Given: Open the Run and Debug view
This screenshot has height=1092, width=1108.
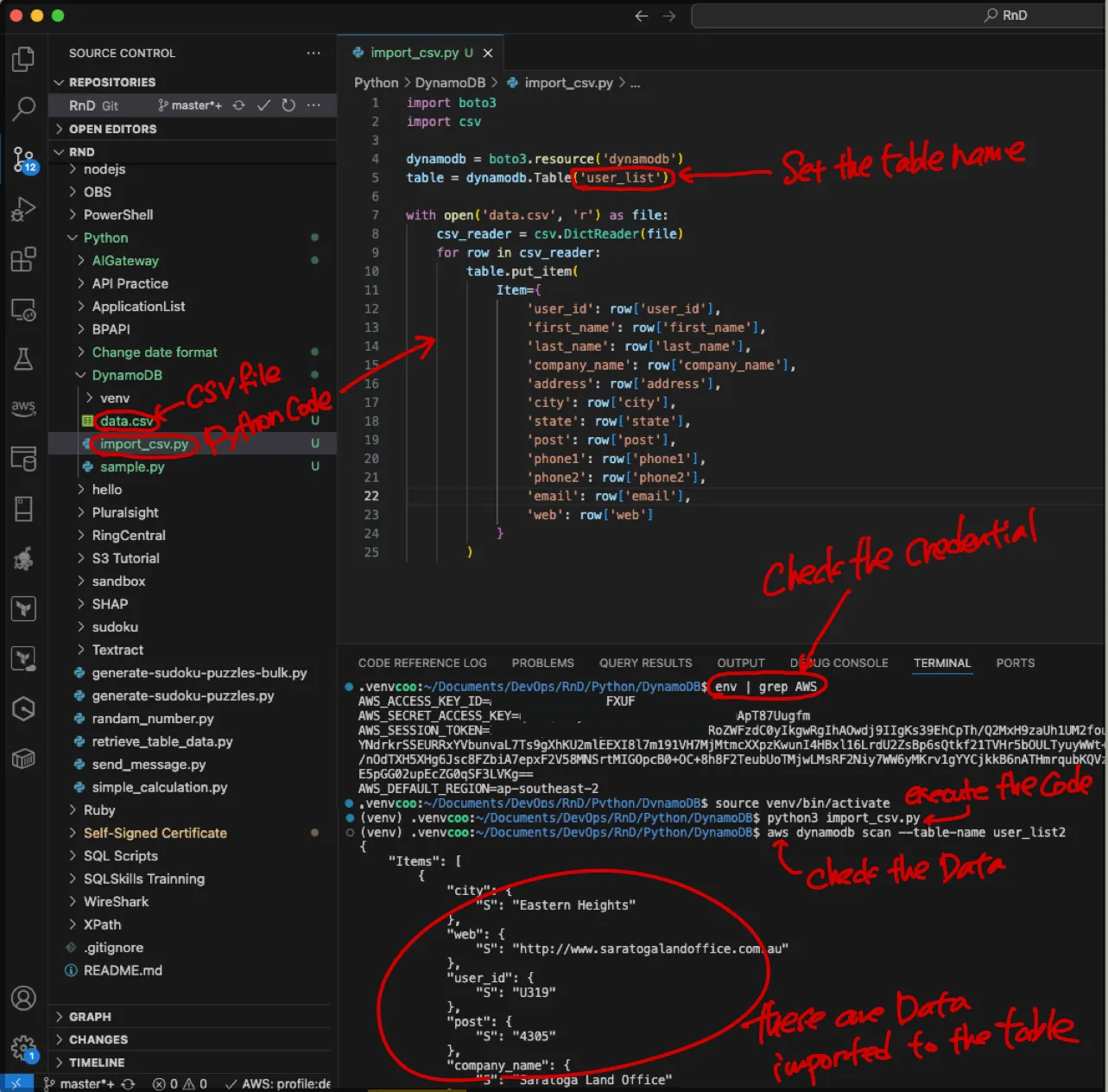Looking at the screenshot, I should (23, 209).
